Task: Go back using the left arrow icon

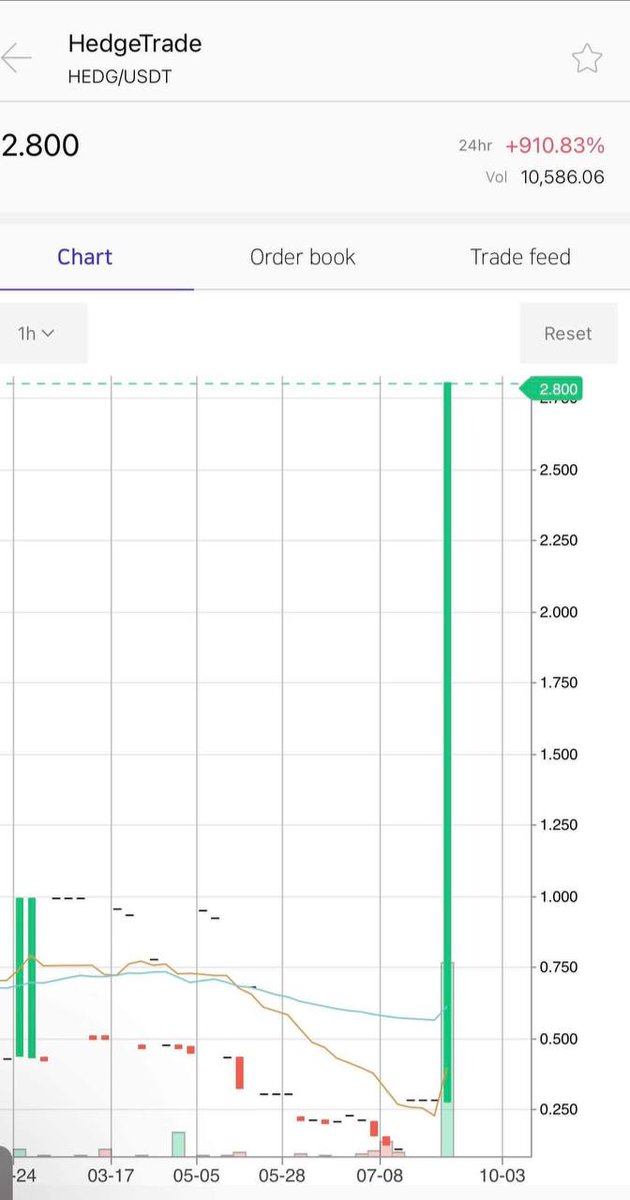Action: (16, 58)
